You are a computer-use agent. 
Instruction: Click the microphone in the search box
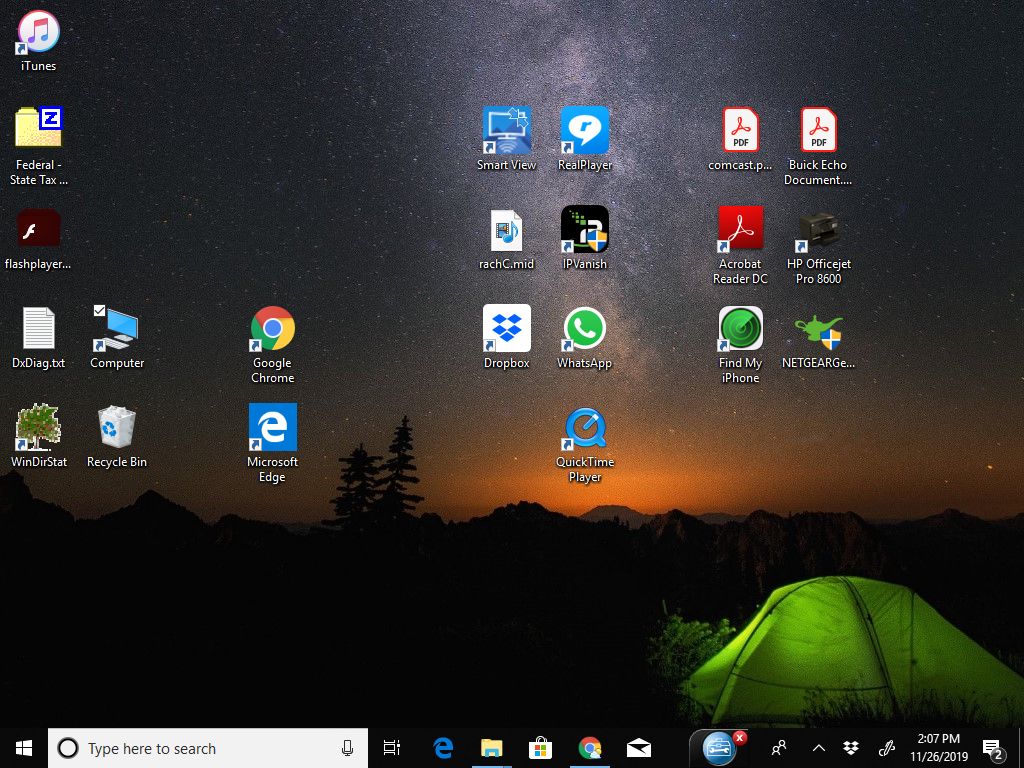(x=348, y=748)
